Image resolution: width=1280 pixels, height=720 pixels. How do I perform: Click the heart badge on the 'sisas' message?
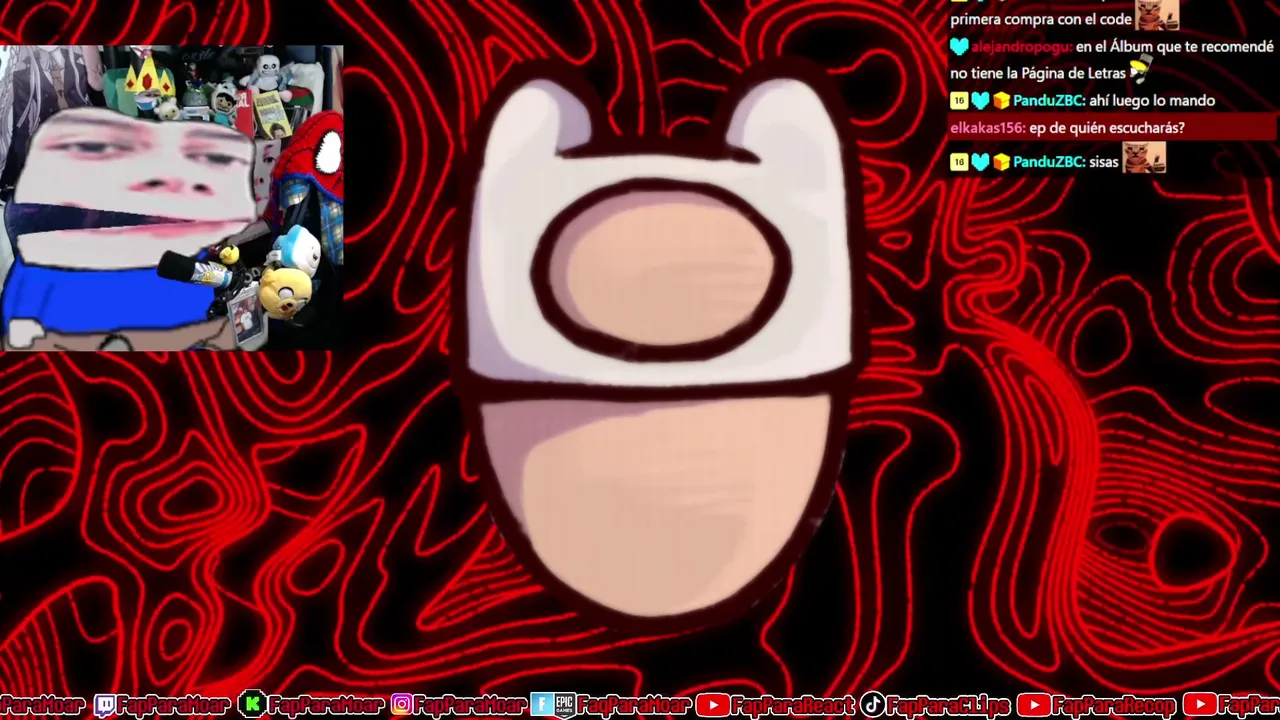[980, 161]
